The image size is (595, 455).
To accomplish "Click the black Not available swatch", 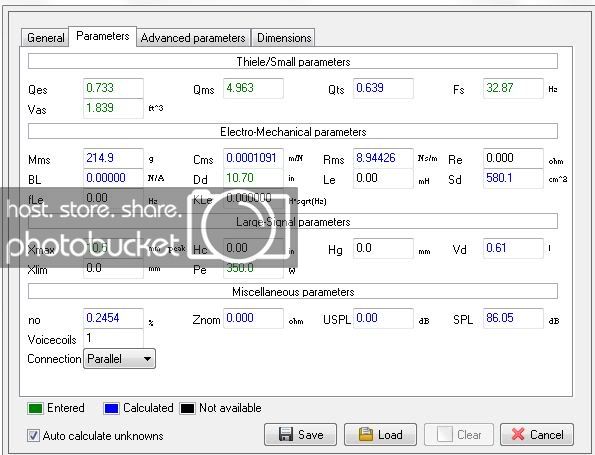I will [187, 408].
